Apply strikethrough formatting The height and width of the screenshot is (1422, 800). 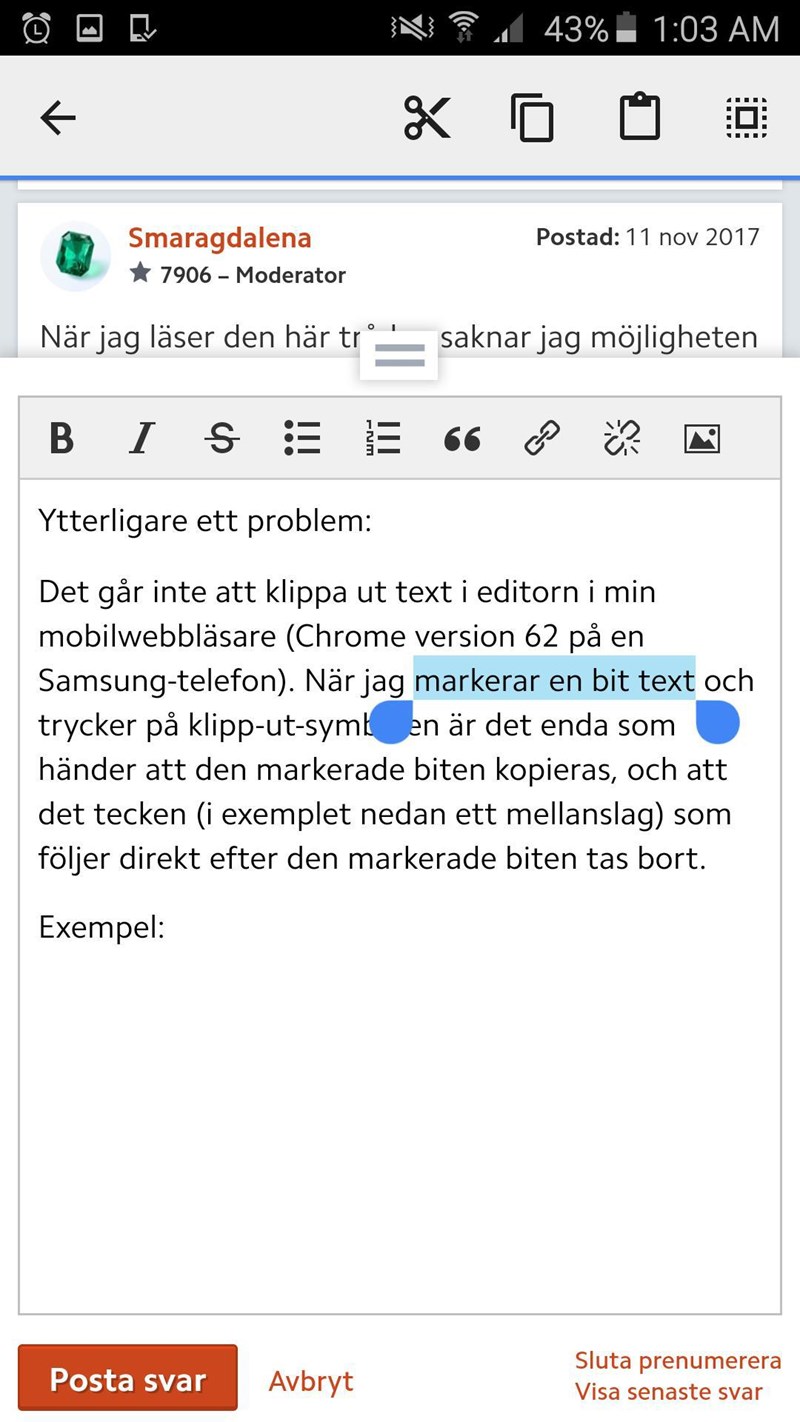coord(222,438)
